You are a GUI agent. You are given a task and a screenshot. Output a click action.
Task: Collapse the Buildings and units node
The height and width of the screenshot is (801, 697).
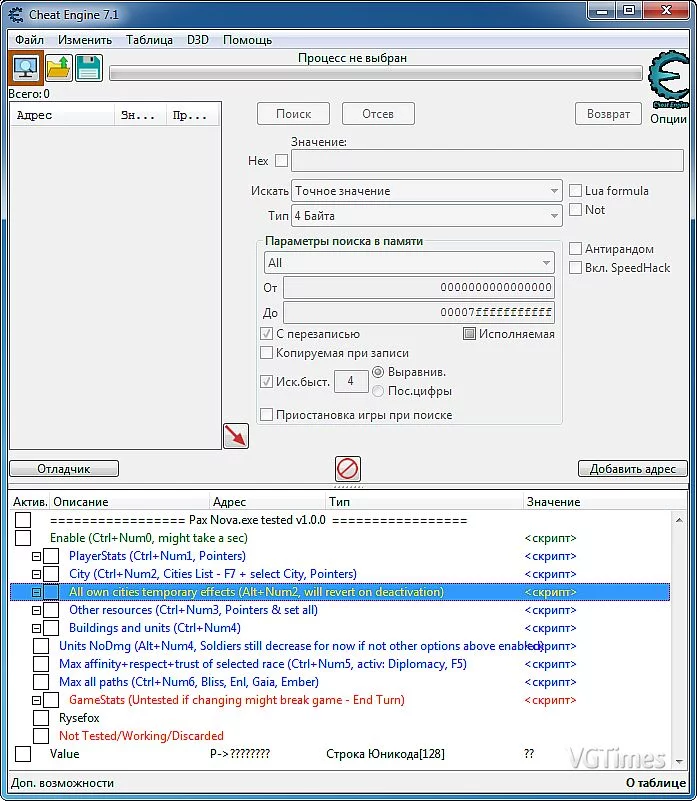[x=36, y=628]
